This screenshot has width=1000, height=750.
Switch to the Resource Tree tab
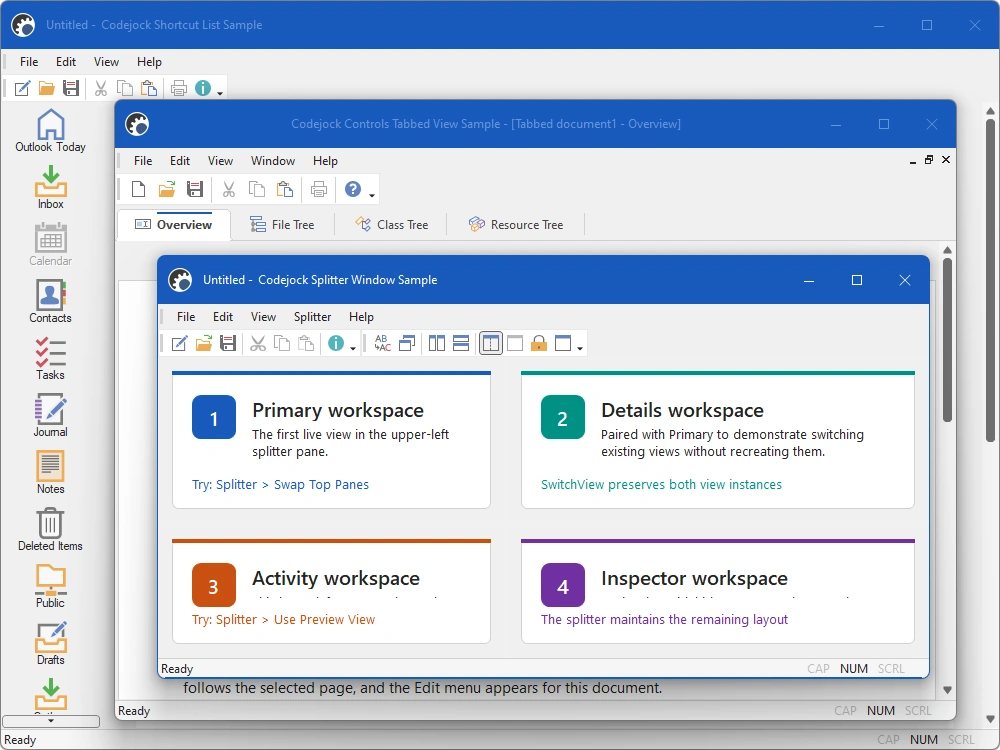(516, 224)
